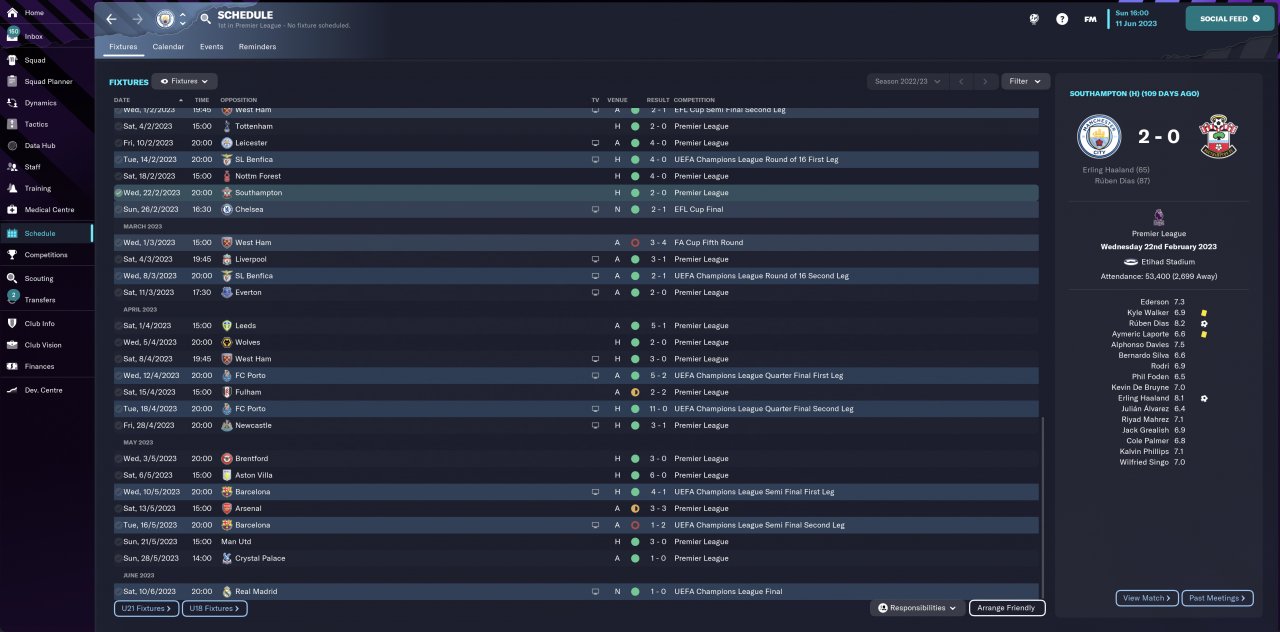Open the Responsibilities dropdown

pos(917,608)
